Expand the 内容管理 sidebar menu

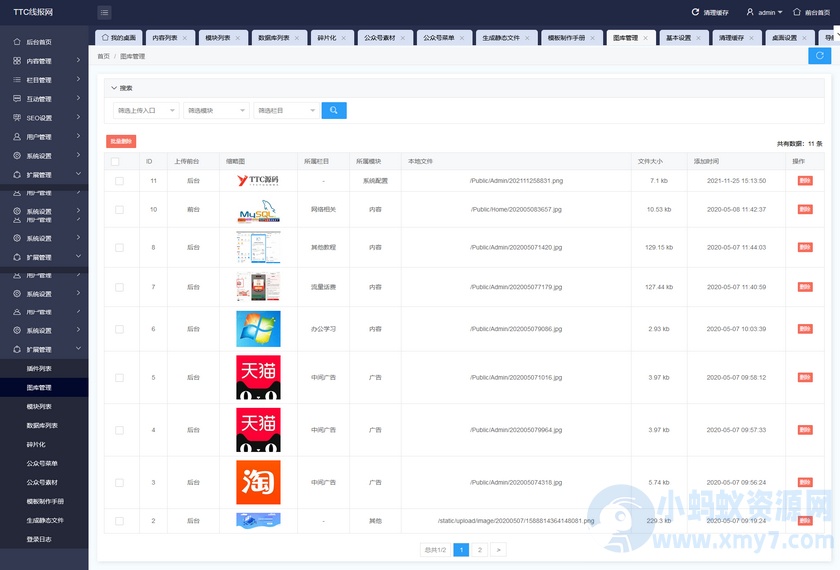44,61
